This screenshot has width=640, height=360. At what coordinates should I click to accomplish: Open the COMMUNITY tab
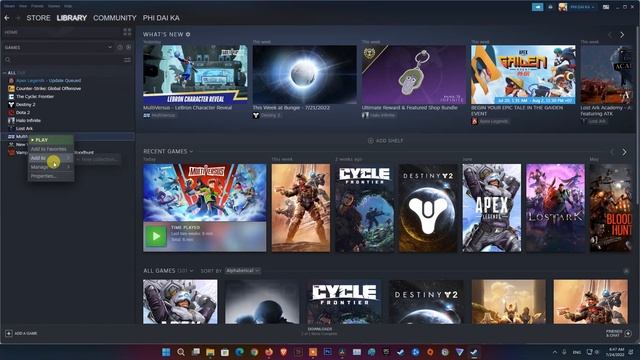[115, 18]
